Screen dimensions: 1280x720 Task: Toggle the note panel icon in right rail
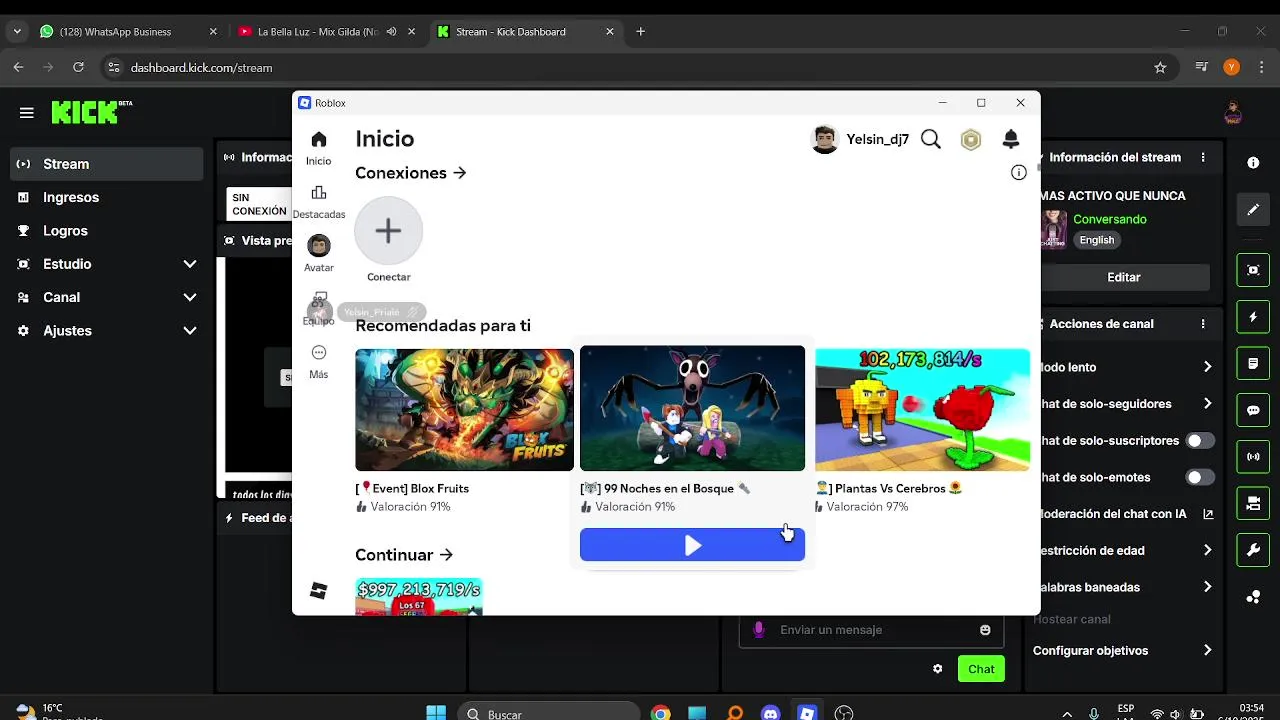pyautogui.click(x=1253, y=364)
